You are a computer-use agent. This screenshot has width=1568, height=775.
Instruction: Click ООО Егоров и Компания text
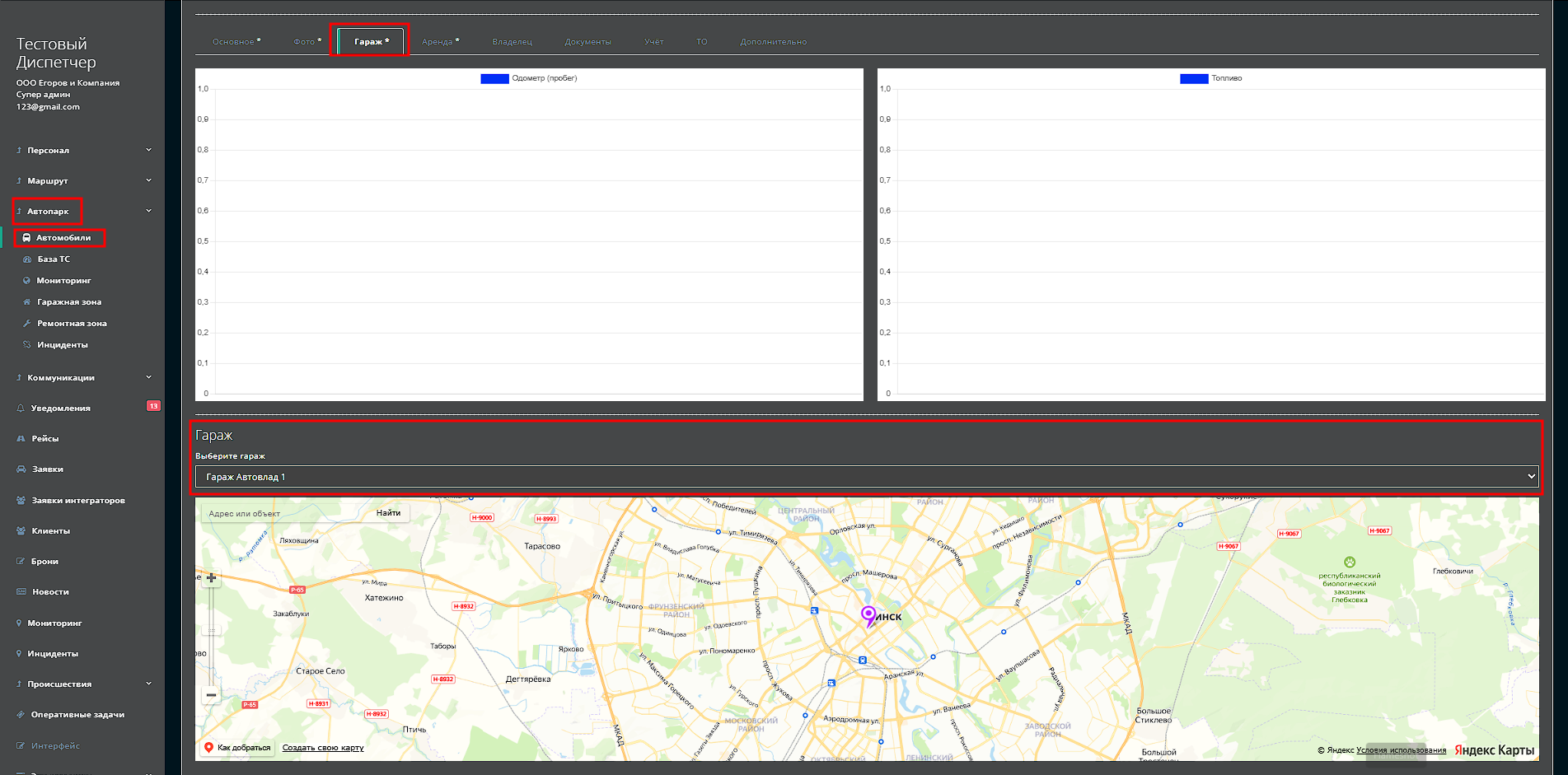pos(68,83)
